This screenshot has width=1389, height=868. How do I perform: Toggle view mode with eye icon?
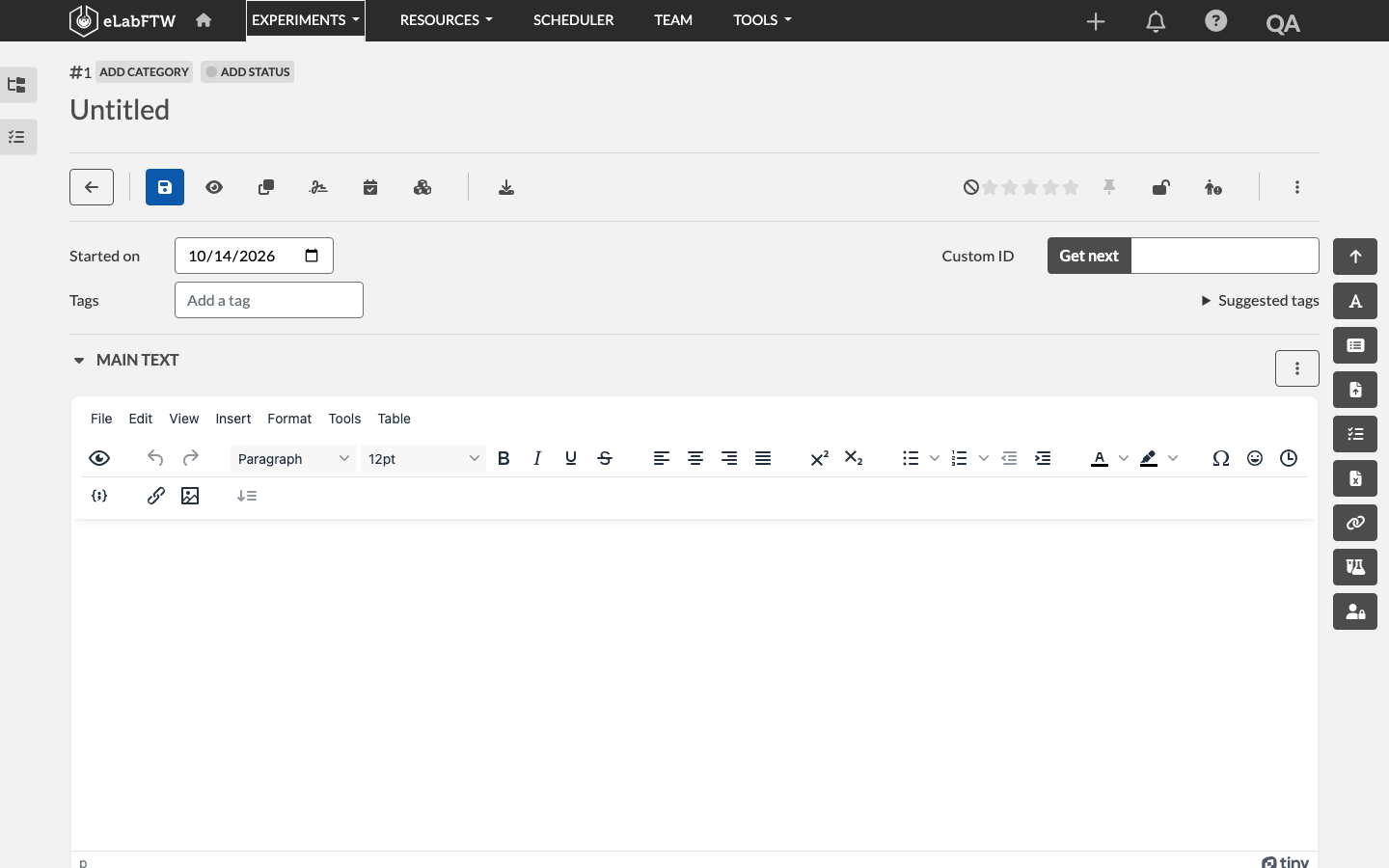(214, 187)
